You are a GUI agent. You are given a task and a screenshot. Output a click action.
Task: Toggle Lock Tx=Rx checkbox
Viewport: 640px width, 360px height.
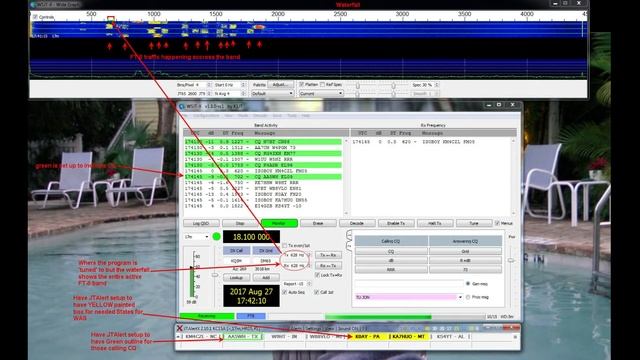[317, 275]
